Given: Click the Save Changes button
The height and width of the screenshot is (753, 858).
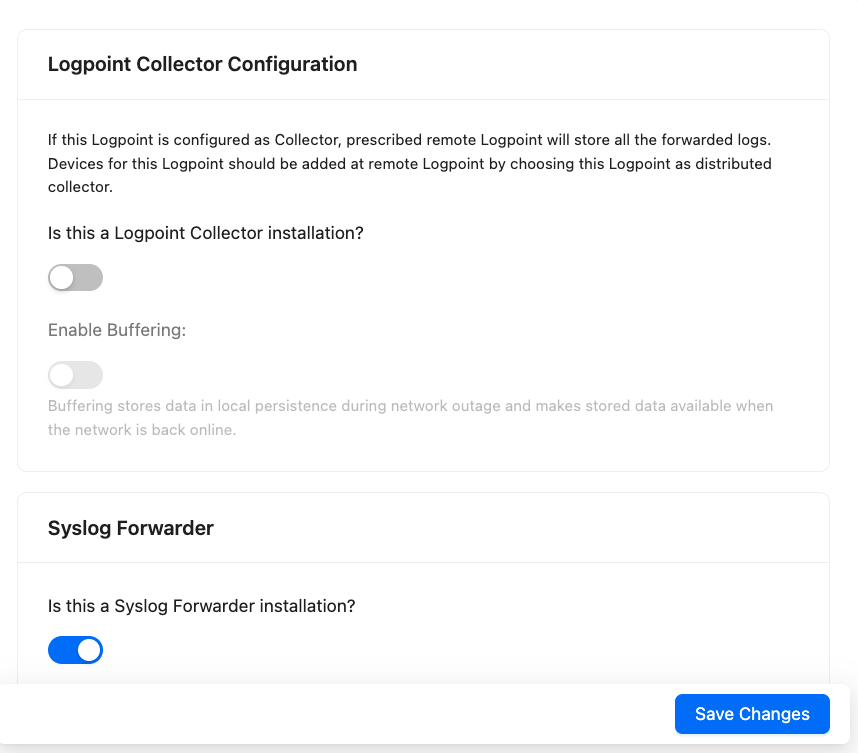Looking at the screenshot, I should coord(751,713).
